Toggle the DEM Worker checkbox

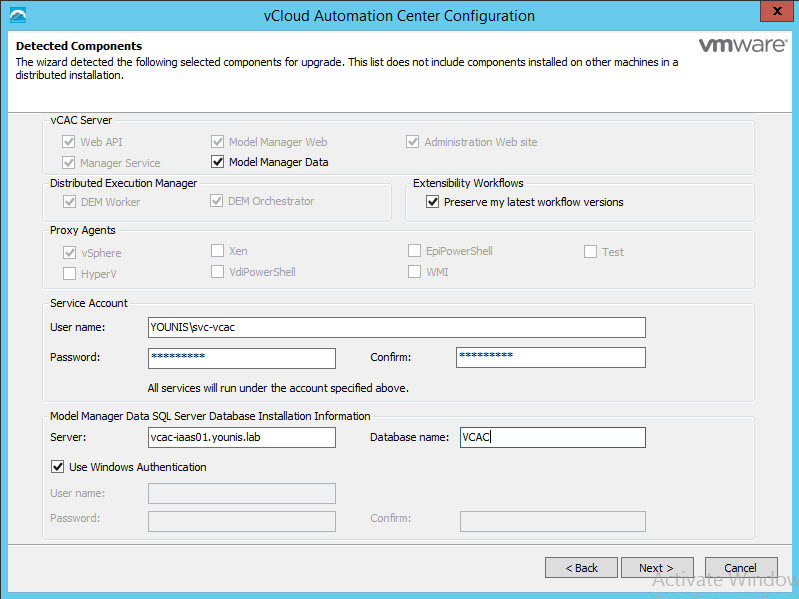pos(69,202)
